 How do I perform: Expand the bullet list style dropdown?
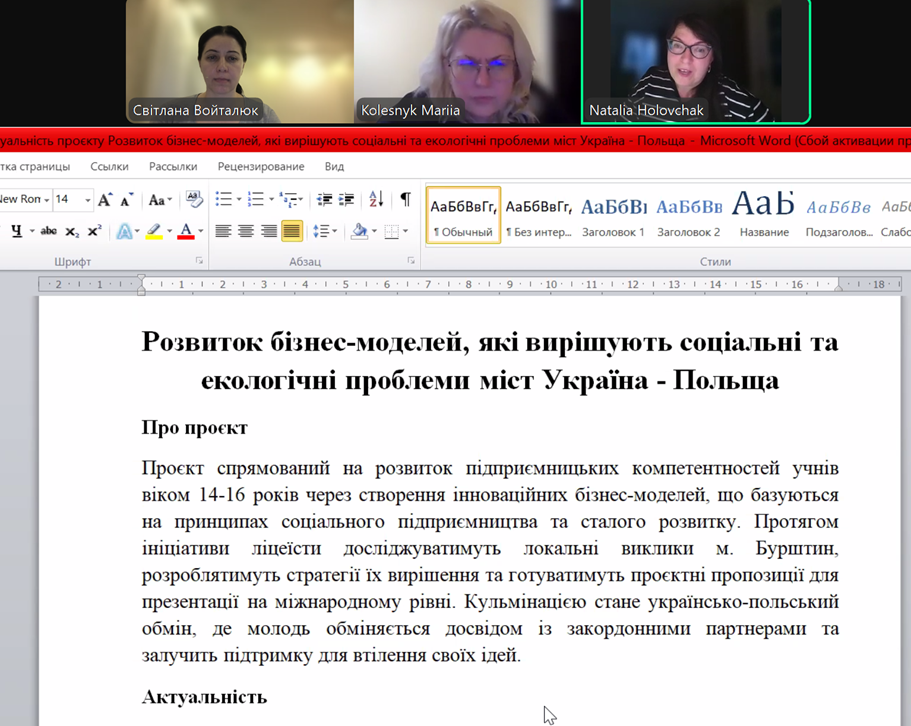point(238,200)
